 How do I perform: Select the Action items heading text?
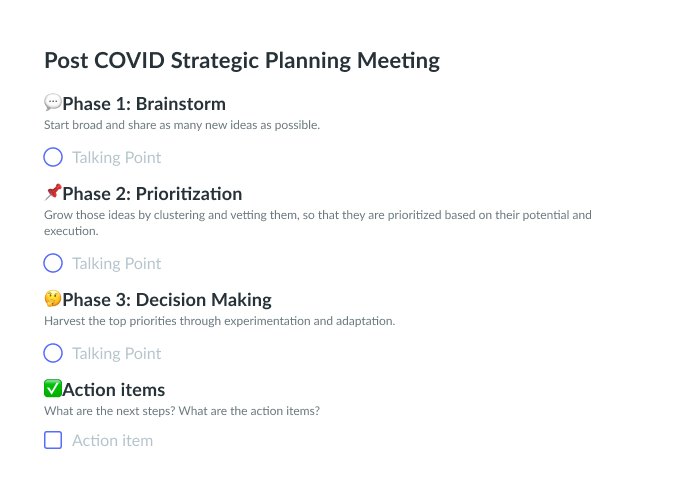(x=114, y=390)
